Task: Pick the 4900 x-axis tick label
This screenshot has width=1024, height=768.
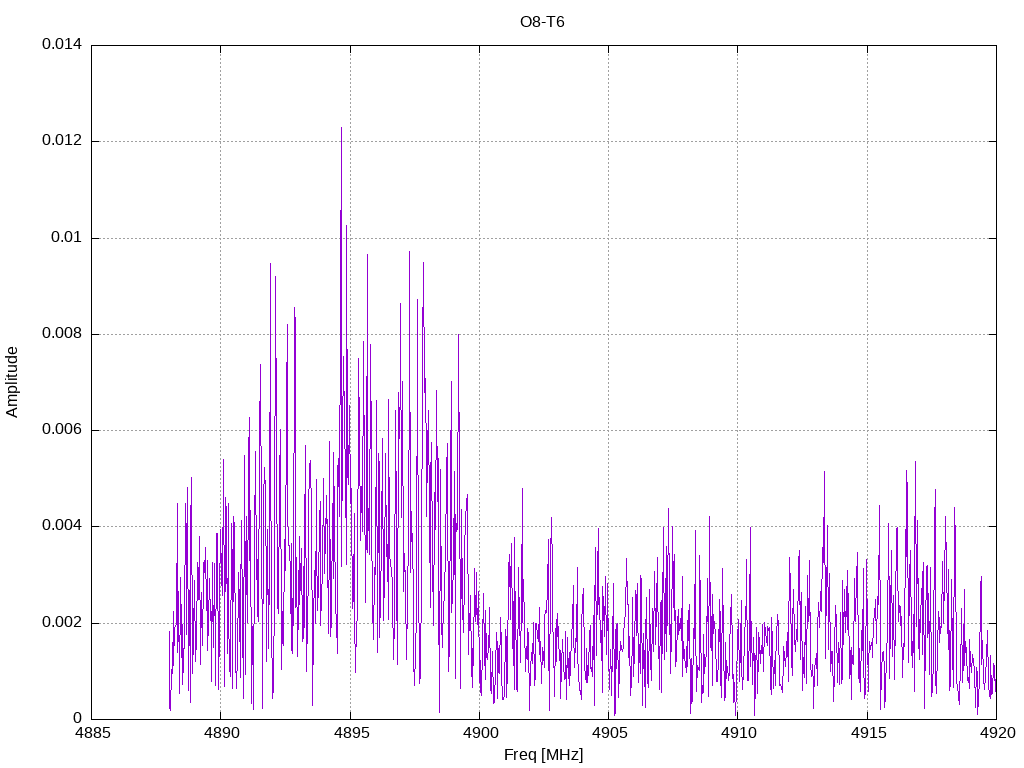Action: 479,734
